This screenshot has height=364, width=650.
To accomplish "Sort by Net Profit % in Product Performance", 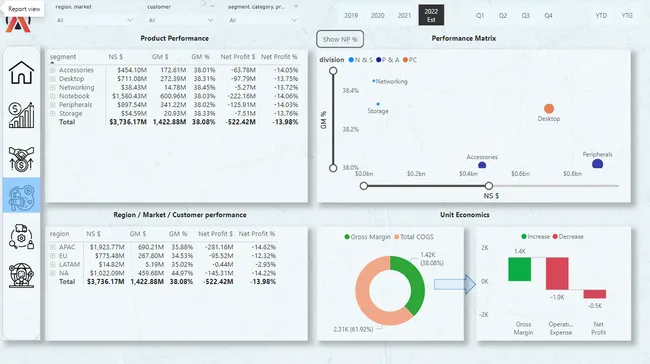I will point(279,57).
